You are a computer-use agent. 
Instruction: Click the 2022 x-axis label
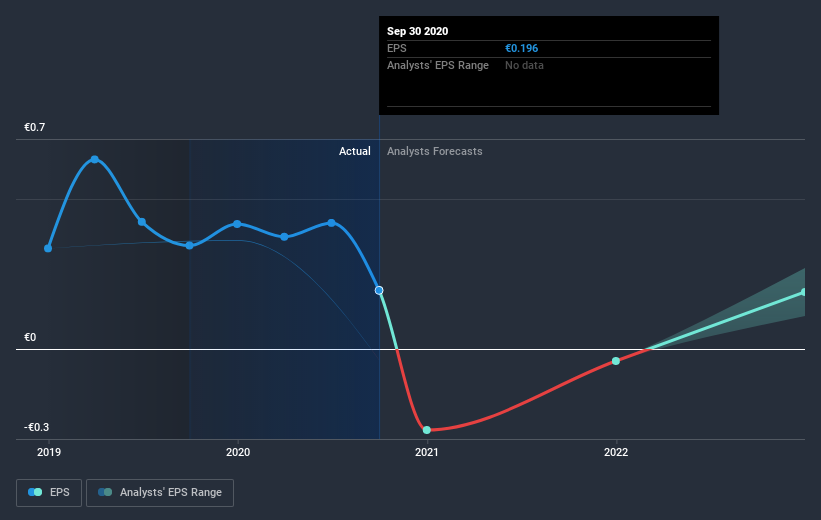(x=616, y=452)
